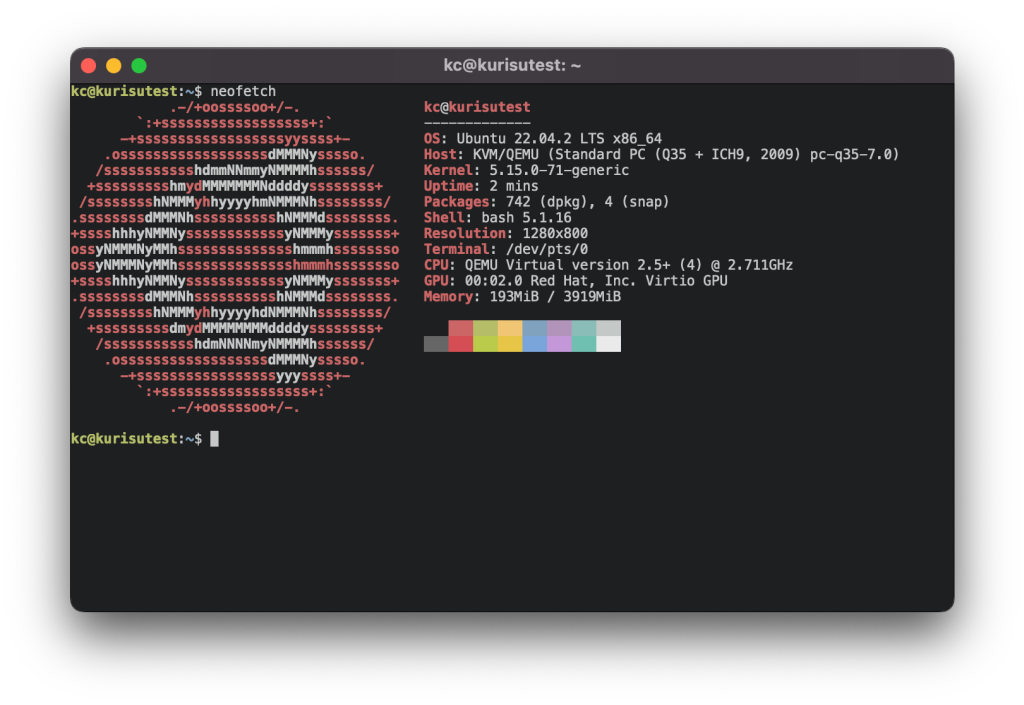Click the Packages line showing 742 (dpkg)
This screenshot has width=1024, height=705.
546,202
